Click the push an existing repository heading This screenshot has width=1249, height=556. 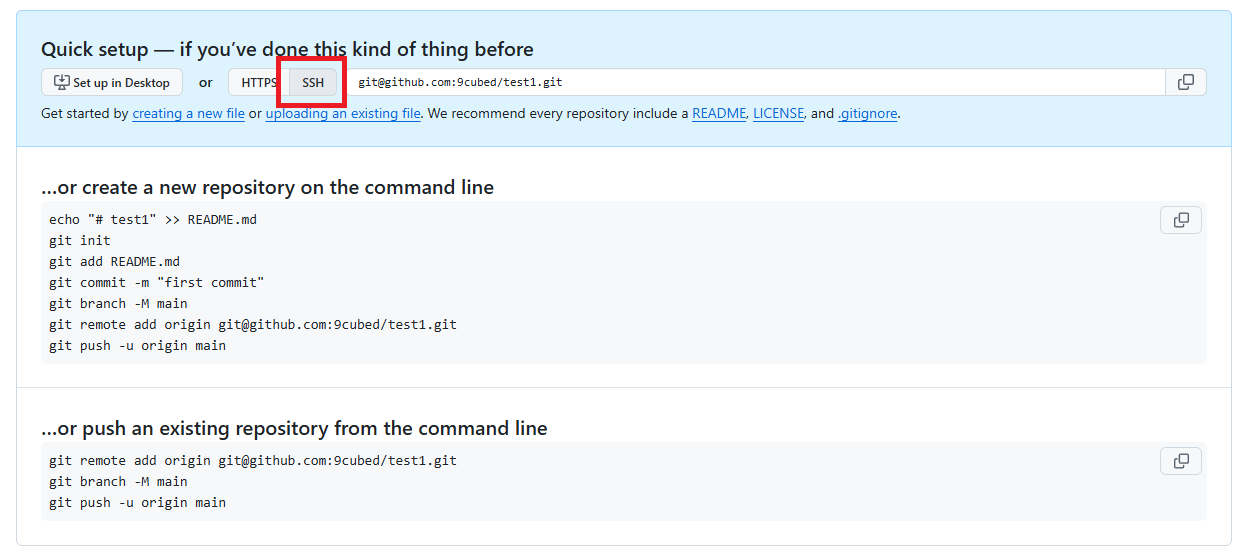coord(294,428)
